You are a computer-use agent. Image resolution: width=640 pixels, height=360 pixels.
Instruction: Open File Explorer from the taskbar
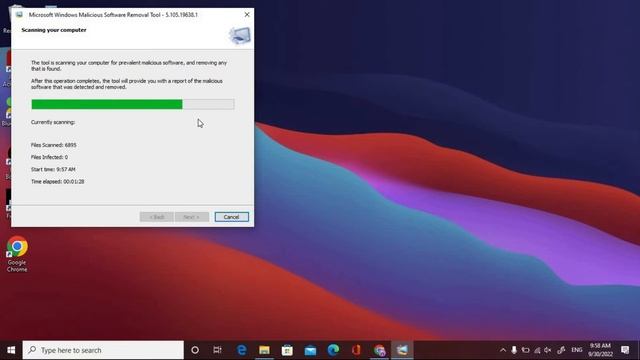click(x=264, y=350)
